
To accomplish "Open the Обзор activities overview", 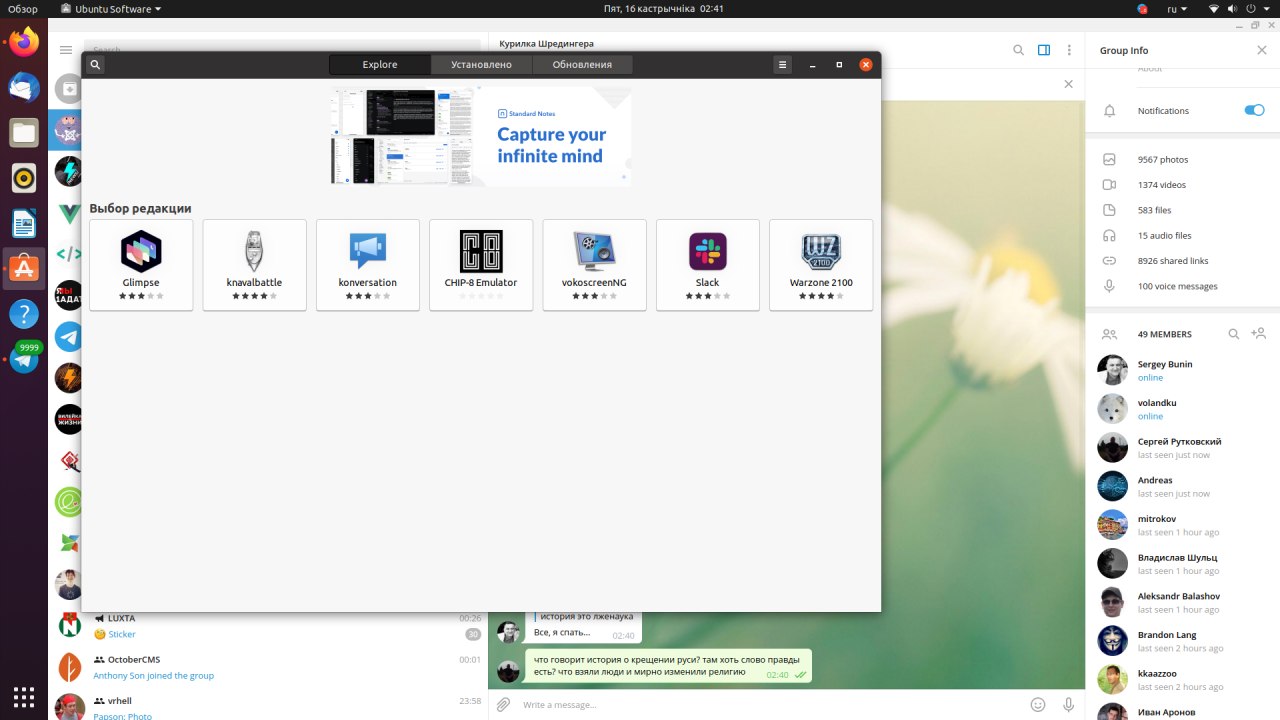I will pos(23,9).
